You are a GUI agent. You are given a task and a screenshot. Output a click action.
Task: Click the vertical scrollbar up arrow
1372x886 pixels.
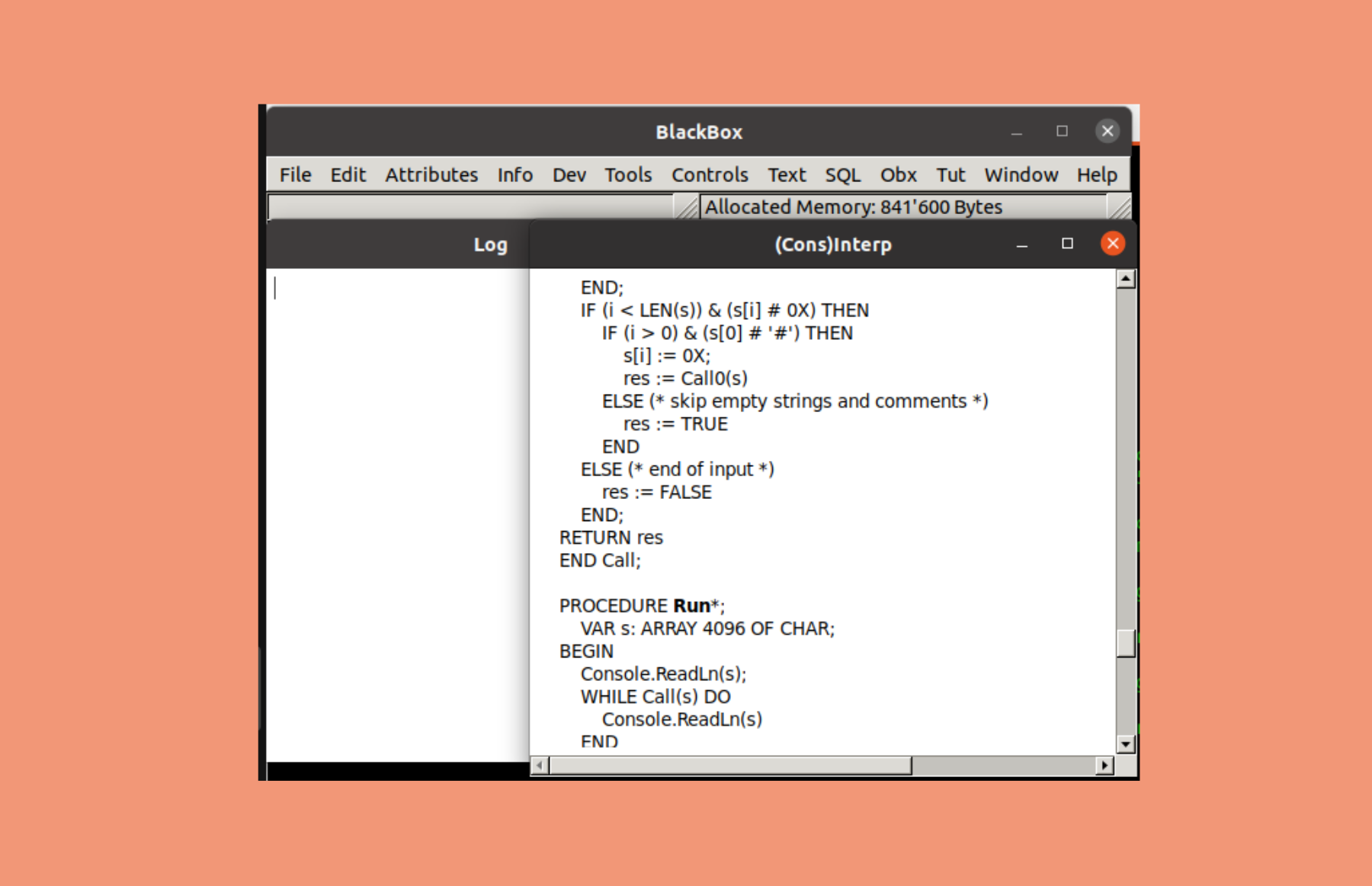click(x=1126, y=279)
